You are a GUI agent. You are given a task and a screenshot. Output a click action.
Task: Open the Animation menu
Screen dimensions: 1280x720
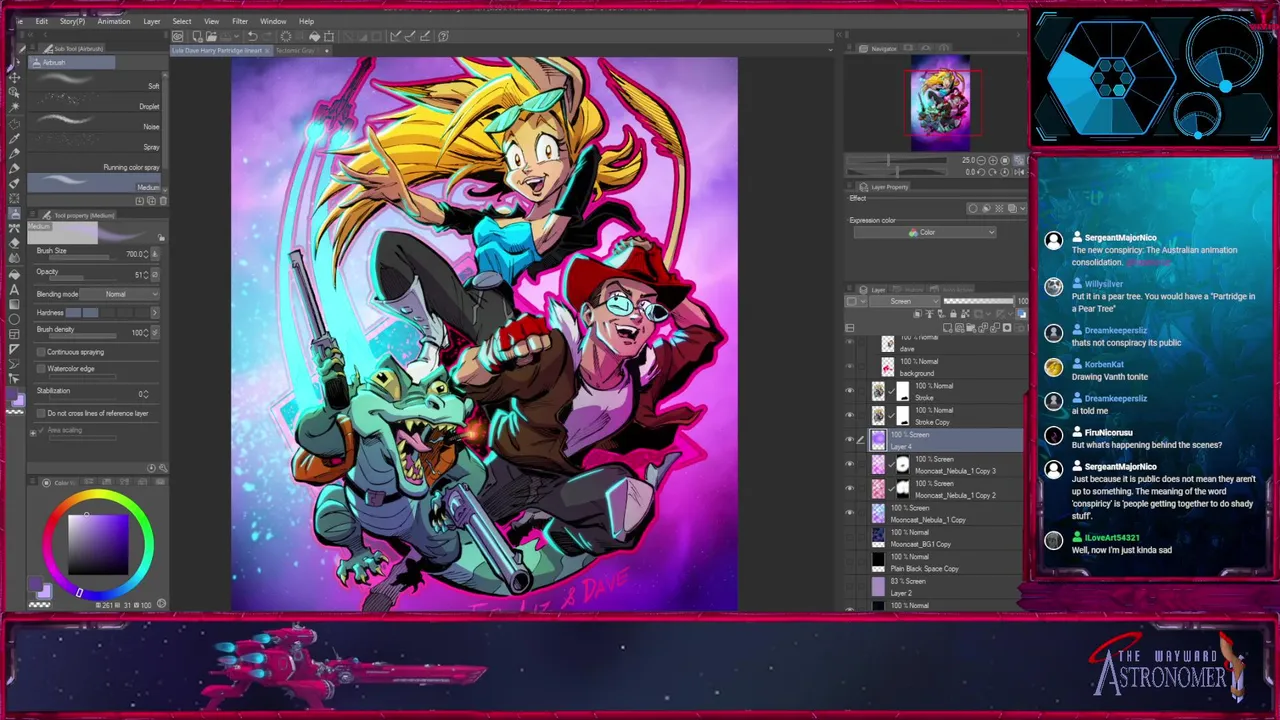coord(114,21)
